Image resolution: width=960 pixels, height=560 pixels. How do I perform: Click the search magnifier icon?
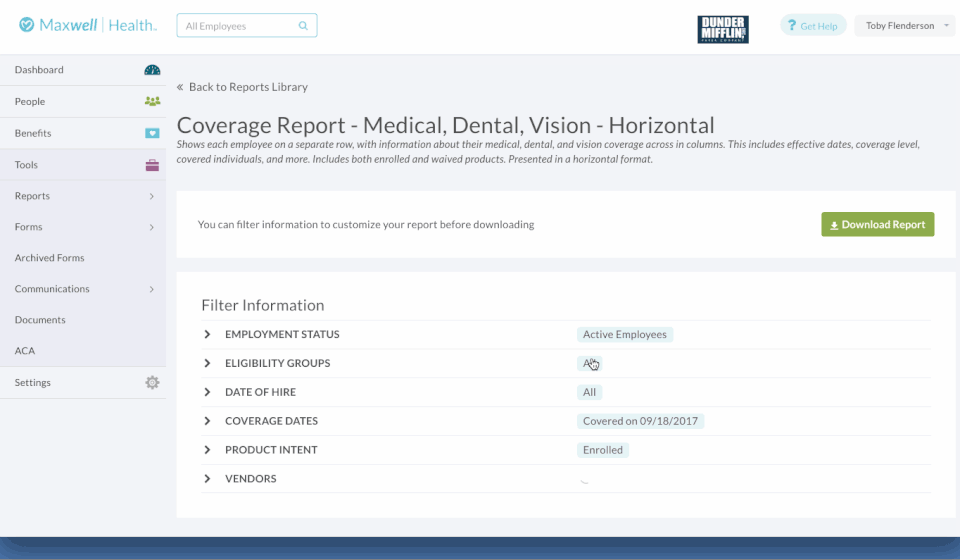click(304, 26)
